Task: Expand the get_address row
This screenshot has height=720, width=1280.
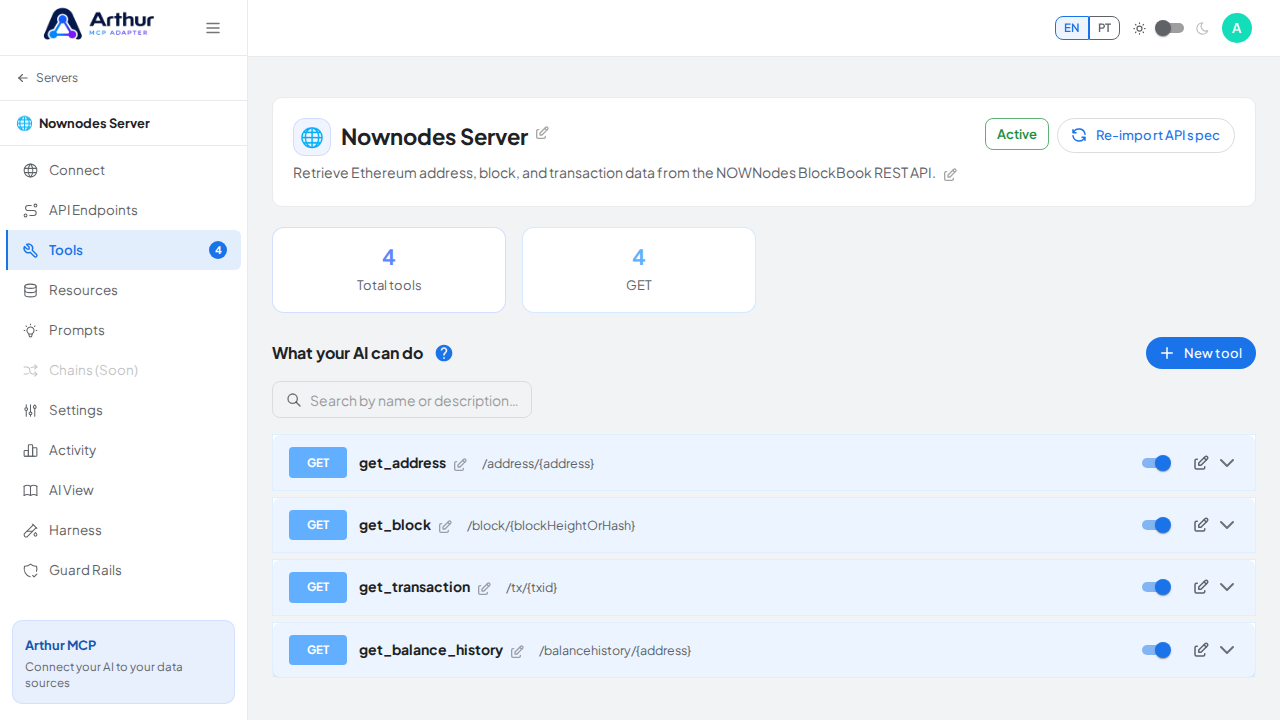Action: [x=1227, y=463]
